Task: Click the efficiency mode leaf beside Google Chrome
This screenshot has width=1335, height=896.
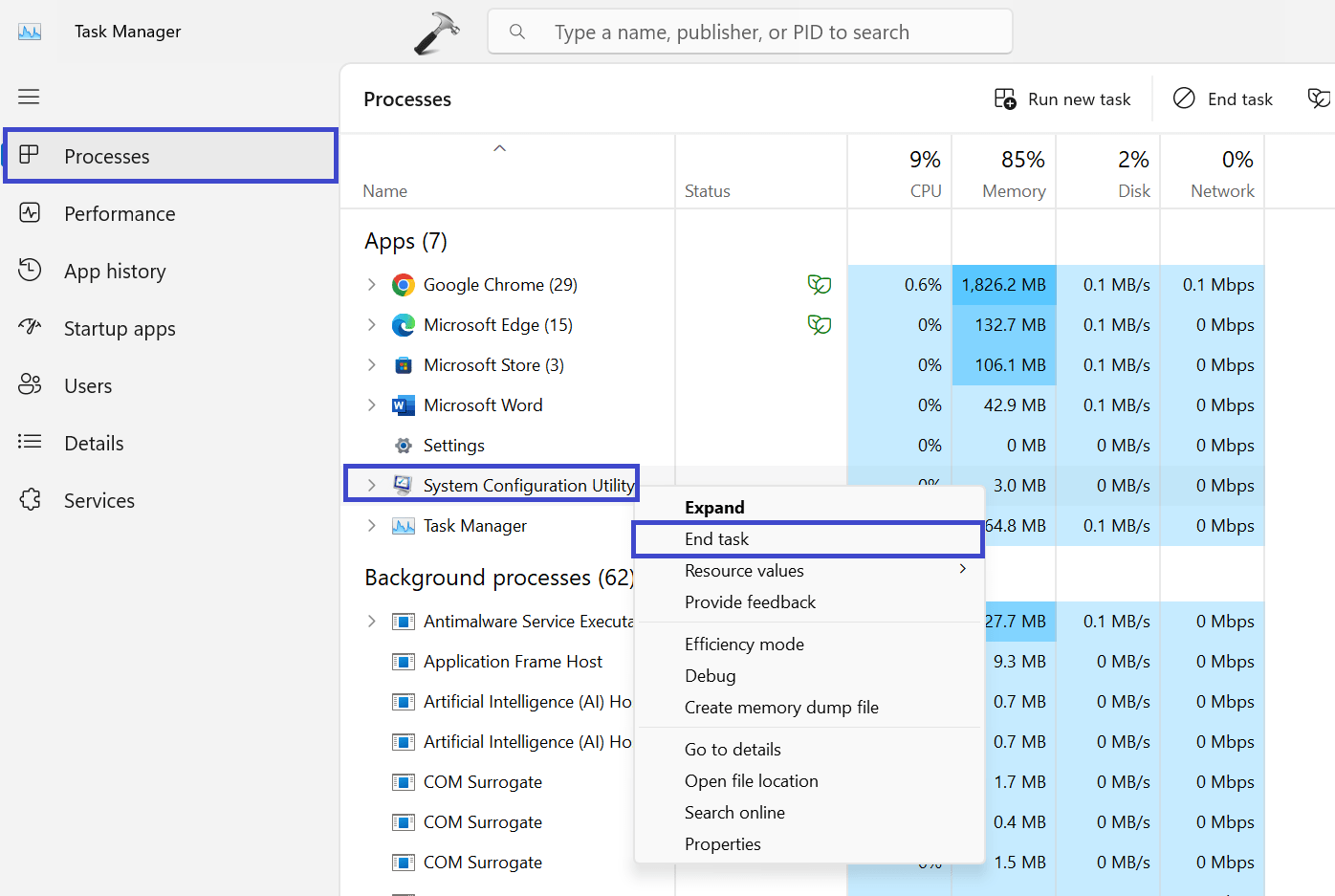Action: 820,284
